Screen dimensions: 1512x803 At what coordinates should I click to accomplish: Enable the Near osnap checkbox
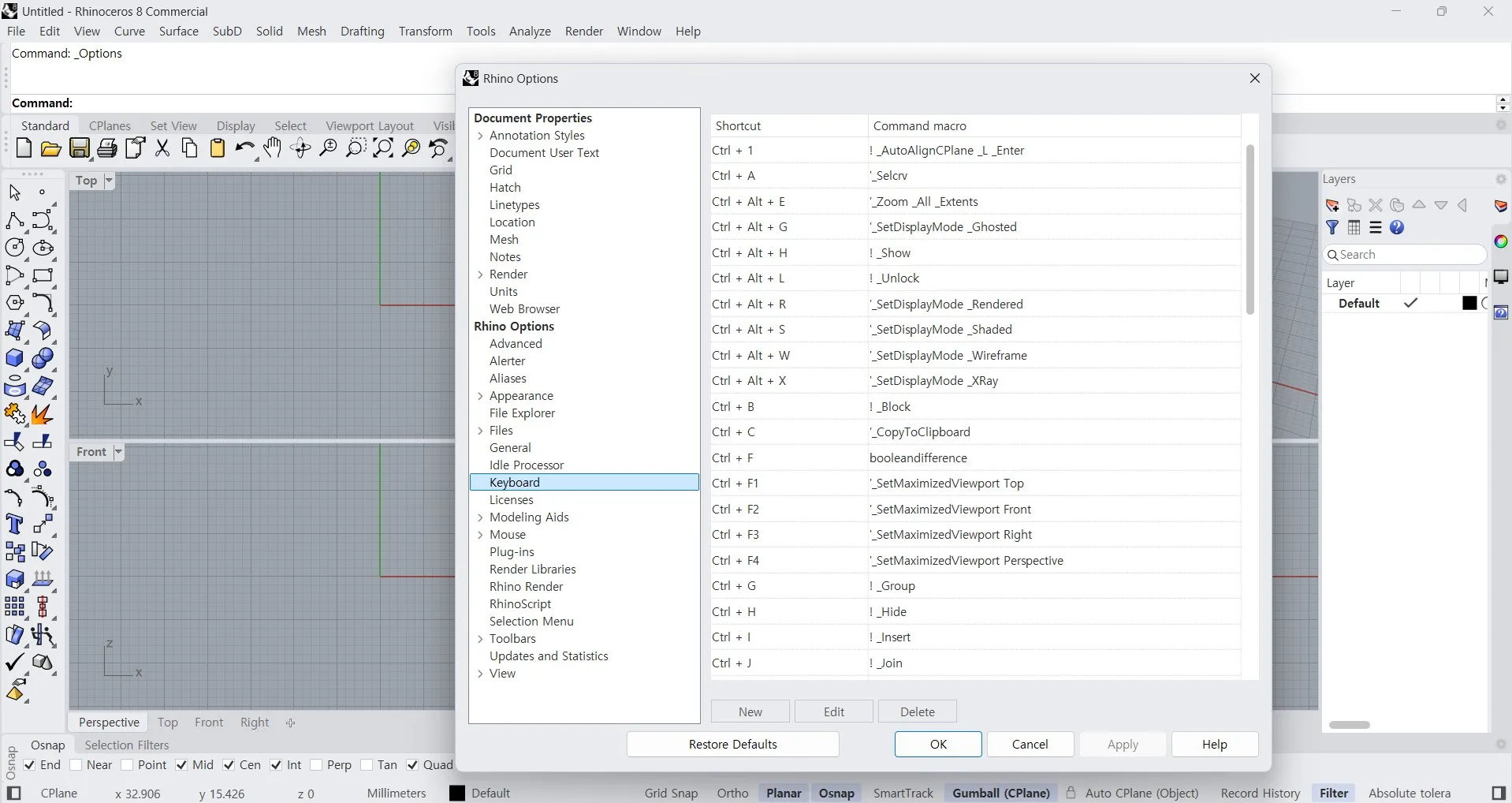coord(76,765)
